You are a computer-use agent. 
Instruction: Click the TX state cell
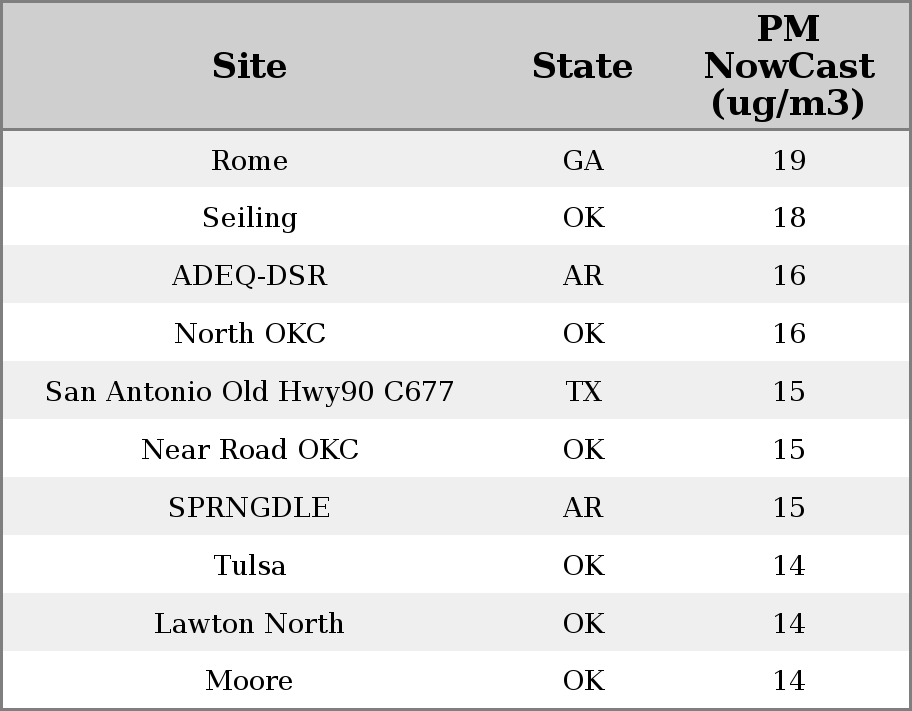(583, 391)
